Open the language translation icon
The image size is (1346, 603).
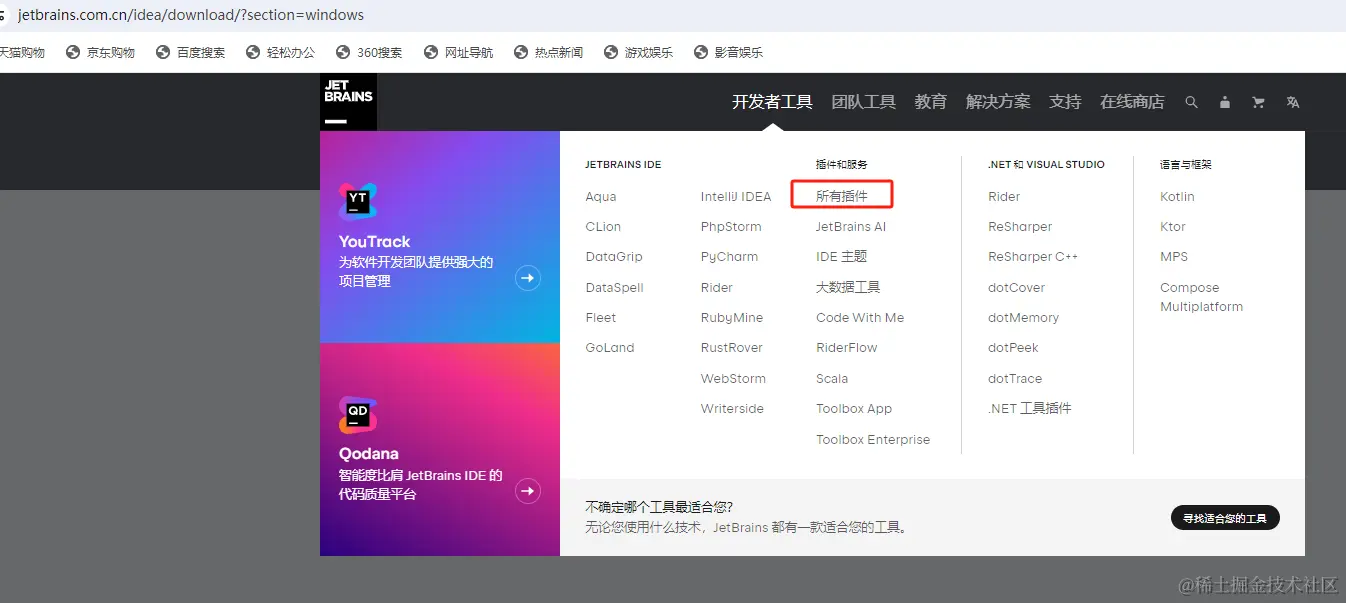point(1293,102)
